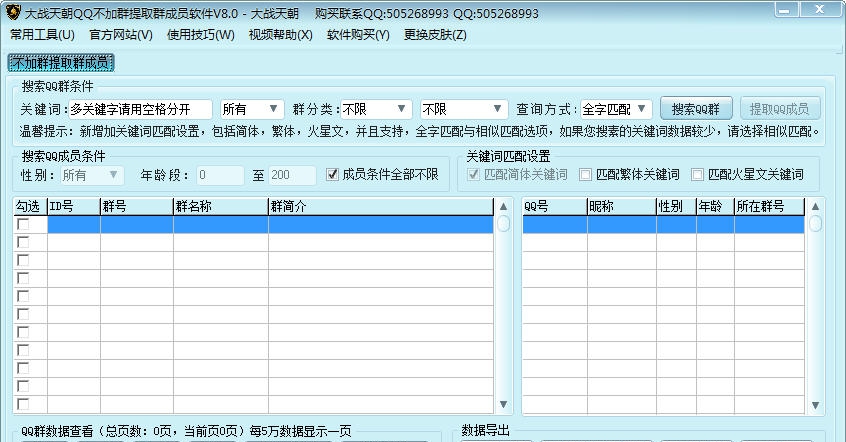Click the app logo icon in title bar
This screenshot has height=442, width=846.
(13, 12)
